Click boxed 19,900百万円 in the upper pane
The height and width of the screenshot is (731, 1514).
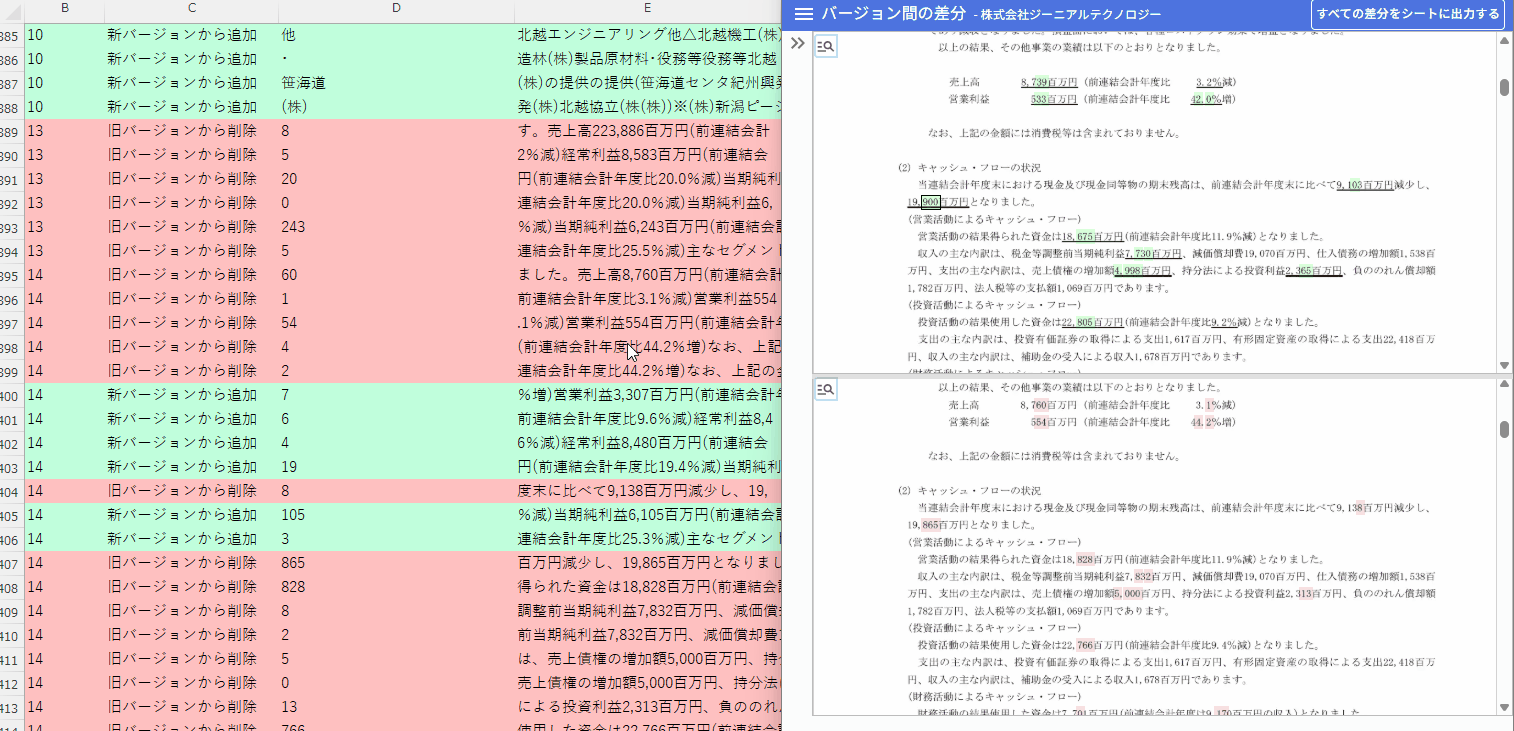click(x=937, y=202)
